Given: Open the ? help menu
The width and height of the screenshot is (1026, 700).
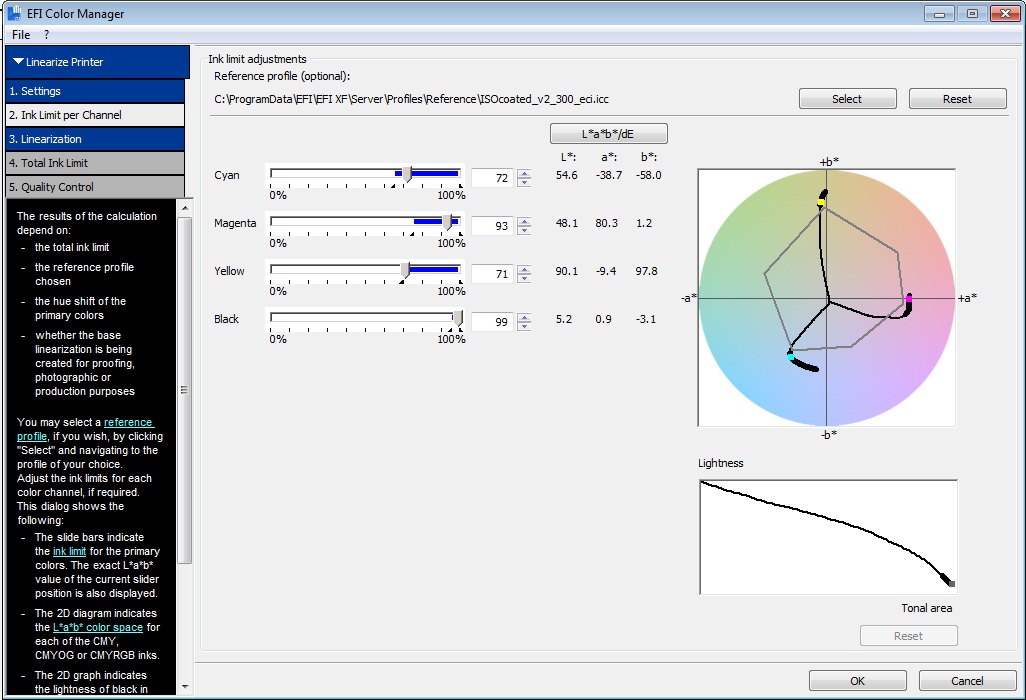Looking at the screenshot, I should click(x=46, y=35).
